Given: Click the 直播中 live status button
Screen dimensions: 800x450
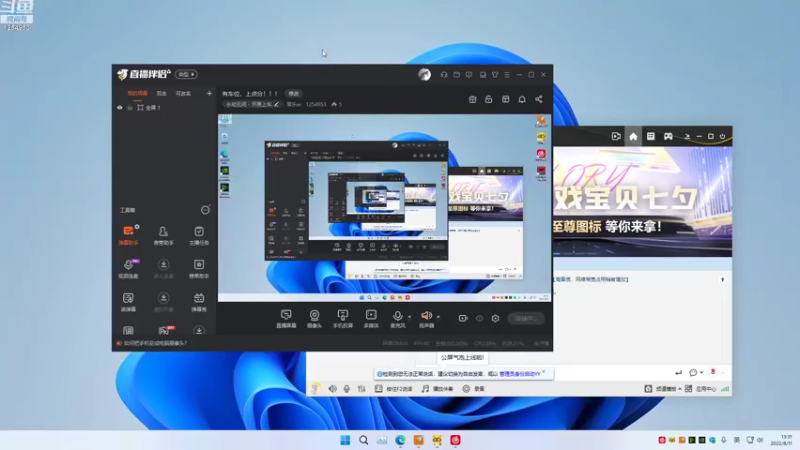Looking at the screenshot, I should pyautogui.click(x=526, y=318).
